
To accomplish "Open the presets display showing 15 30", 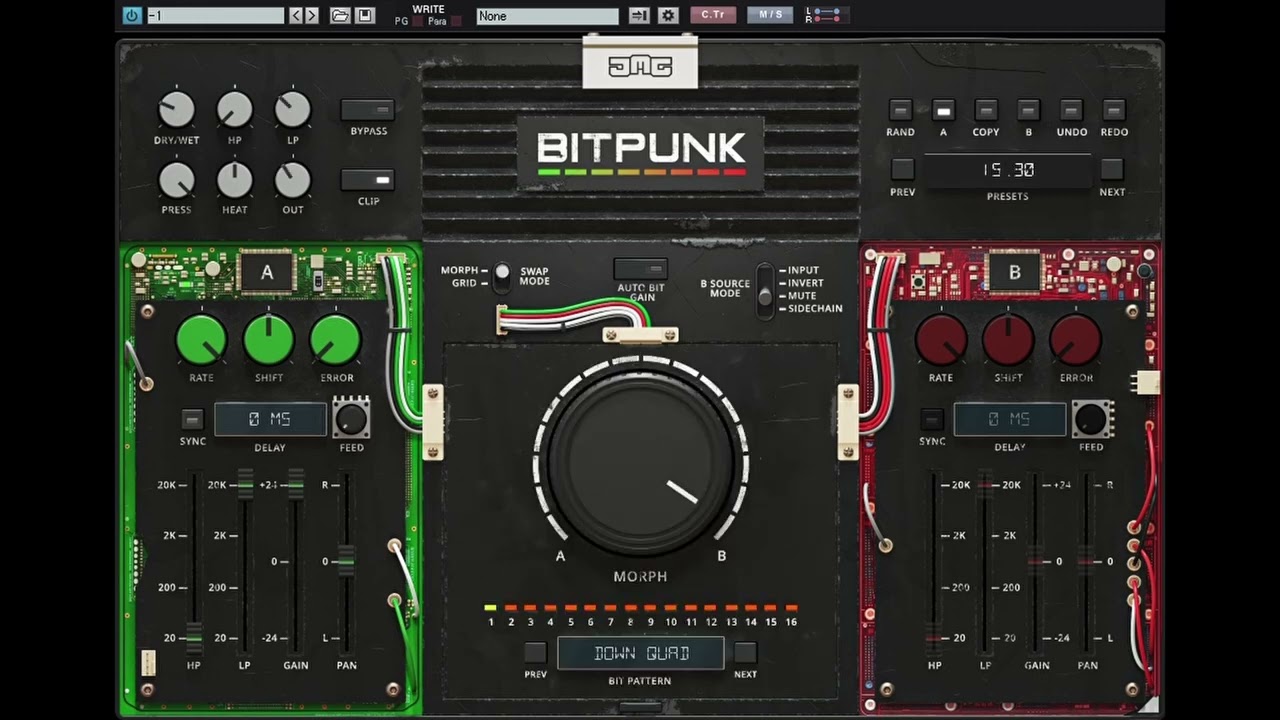I will (1007, 170).
